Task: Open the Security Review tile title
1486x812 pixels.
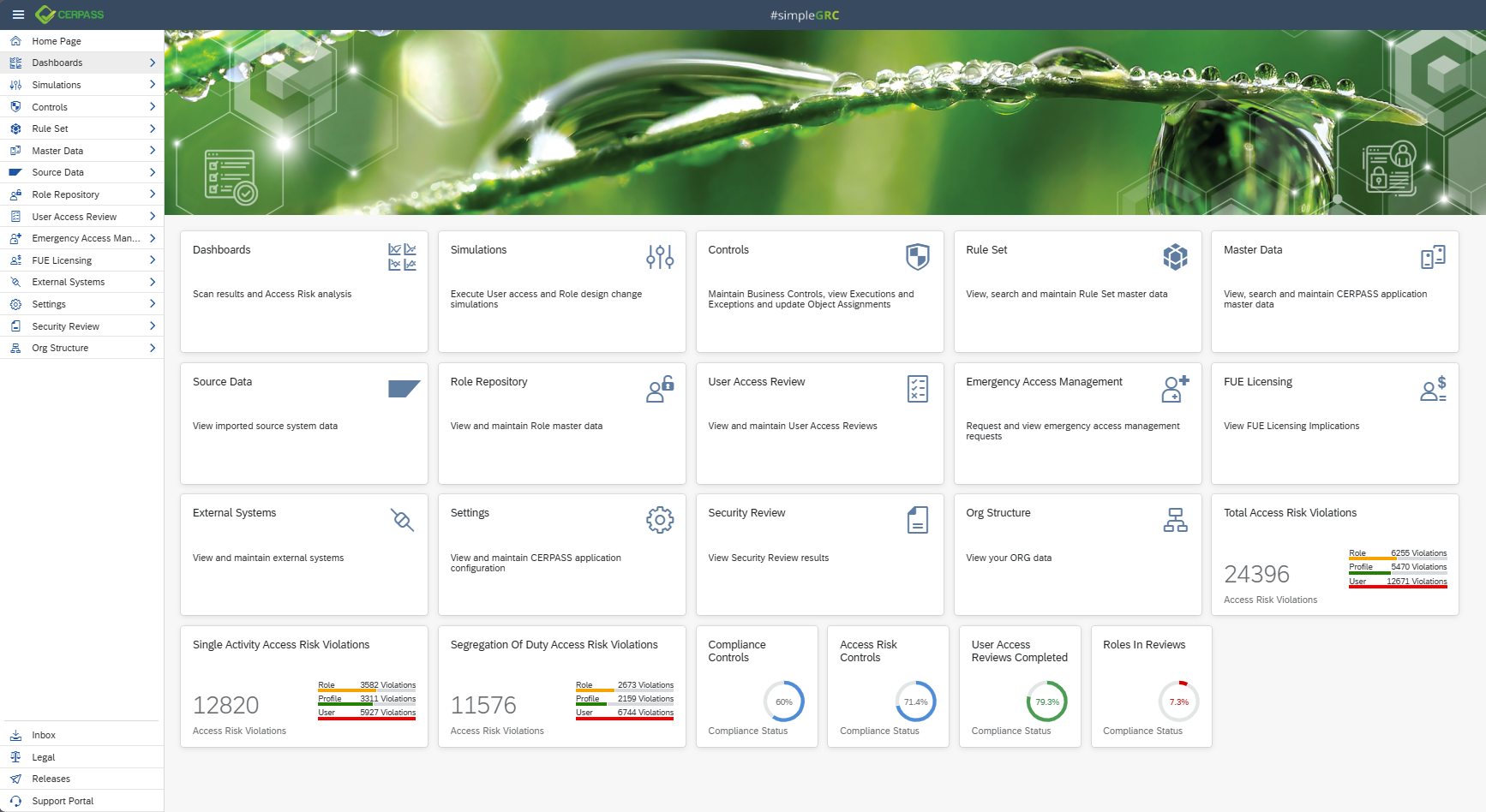Action: [746, 513]
